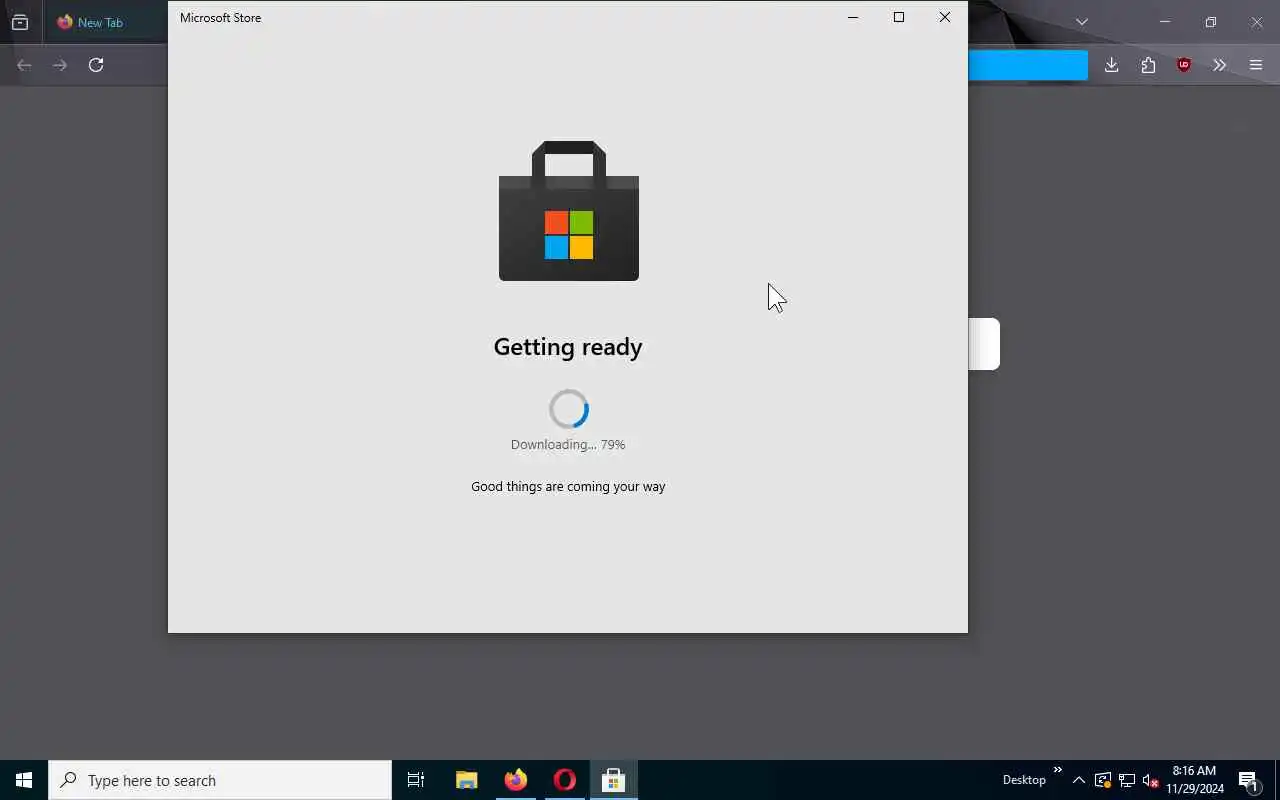1280x800 pixels.
Task: Go forward in Firefox
Action: [x=60, y=65]
